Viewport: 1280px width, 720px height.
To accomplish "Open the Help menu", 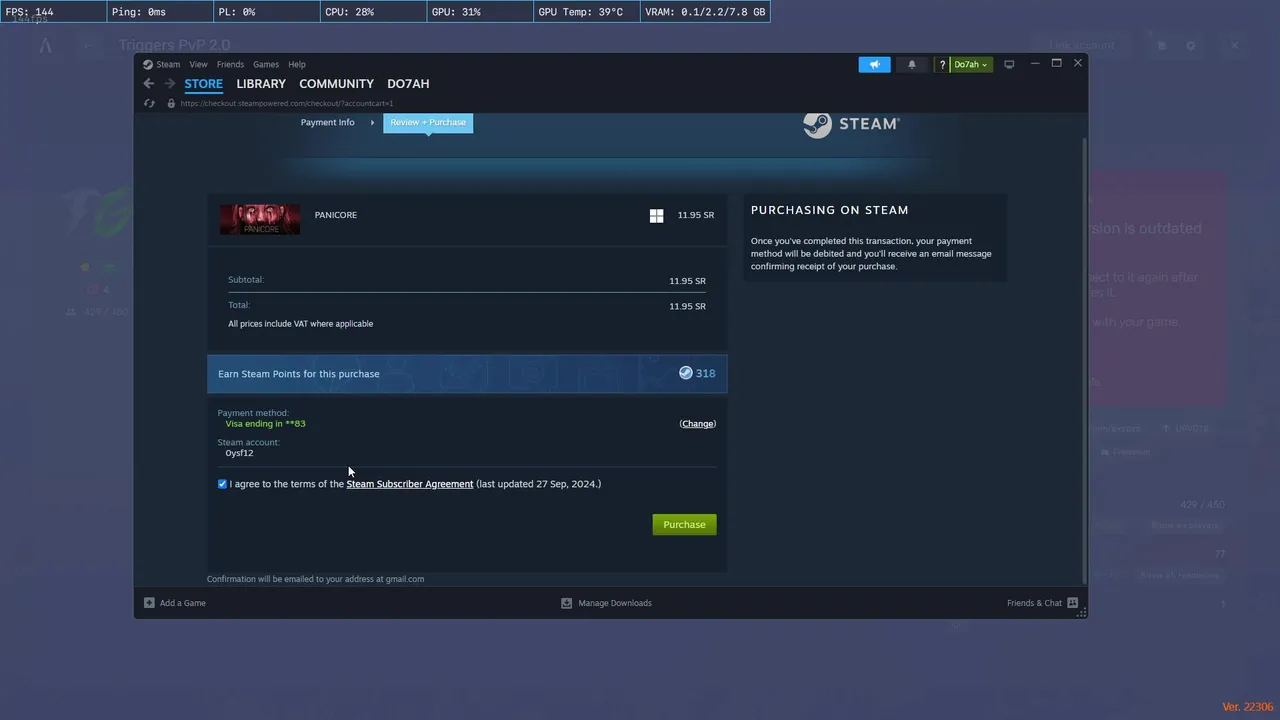I will pos(297,64).
